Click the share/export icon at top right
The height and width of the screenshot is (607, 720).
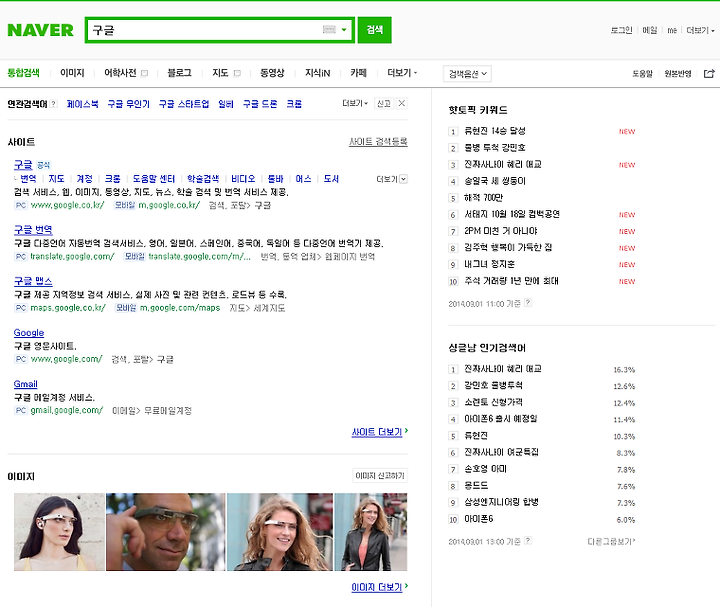(709, 73)
